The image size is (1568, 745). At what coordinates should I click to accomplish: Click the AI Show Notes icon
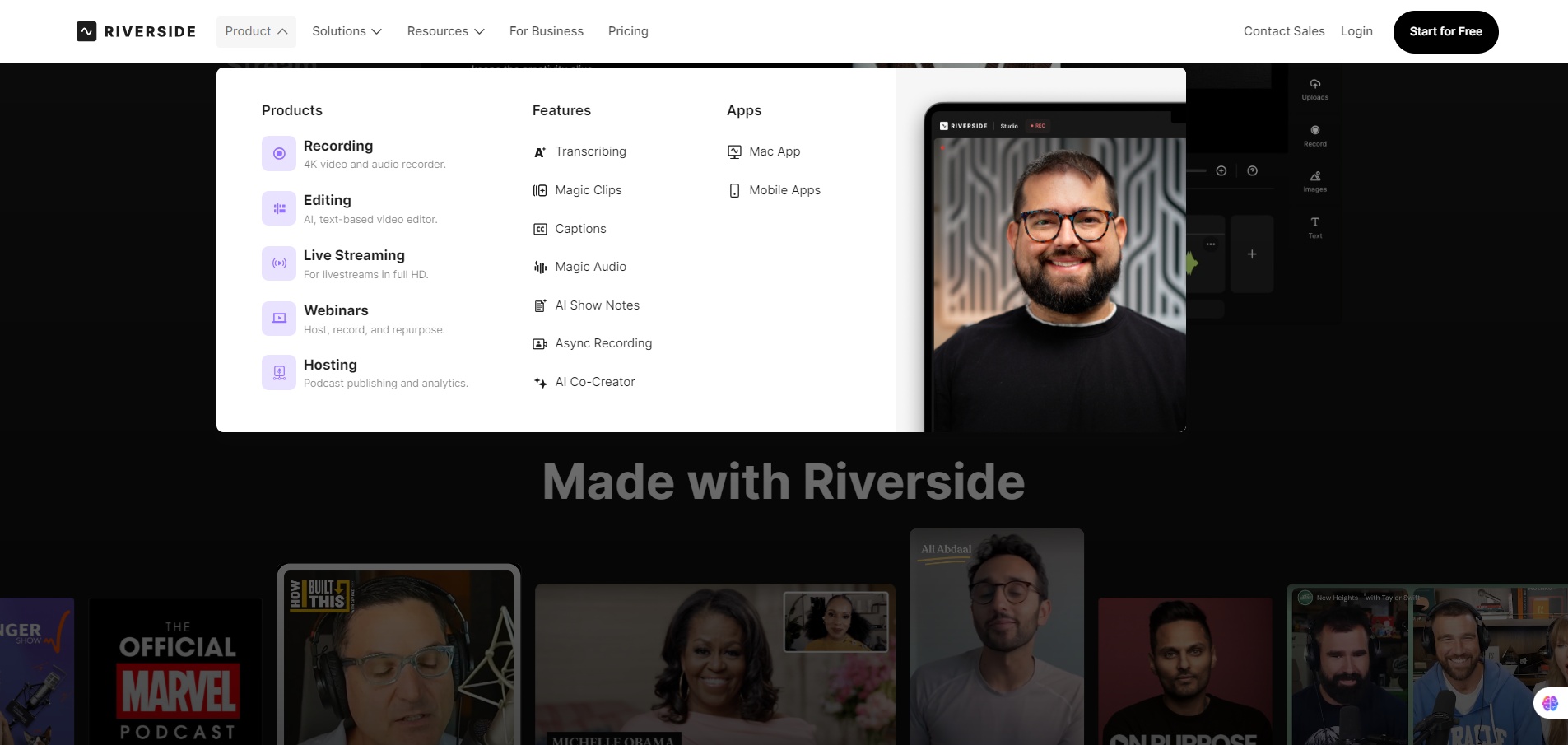click(x=540, y=305)
